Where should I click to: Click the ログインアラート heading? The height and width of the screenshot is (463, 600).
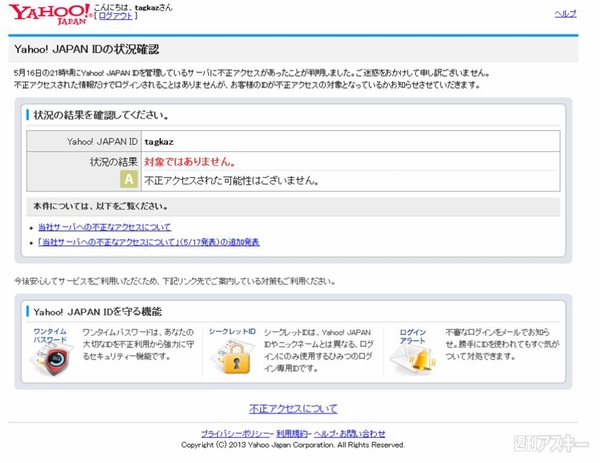(x=412, y=336)
